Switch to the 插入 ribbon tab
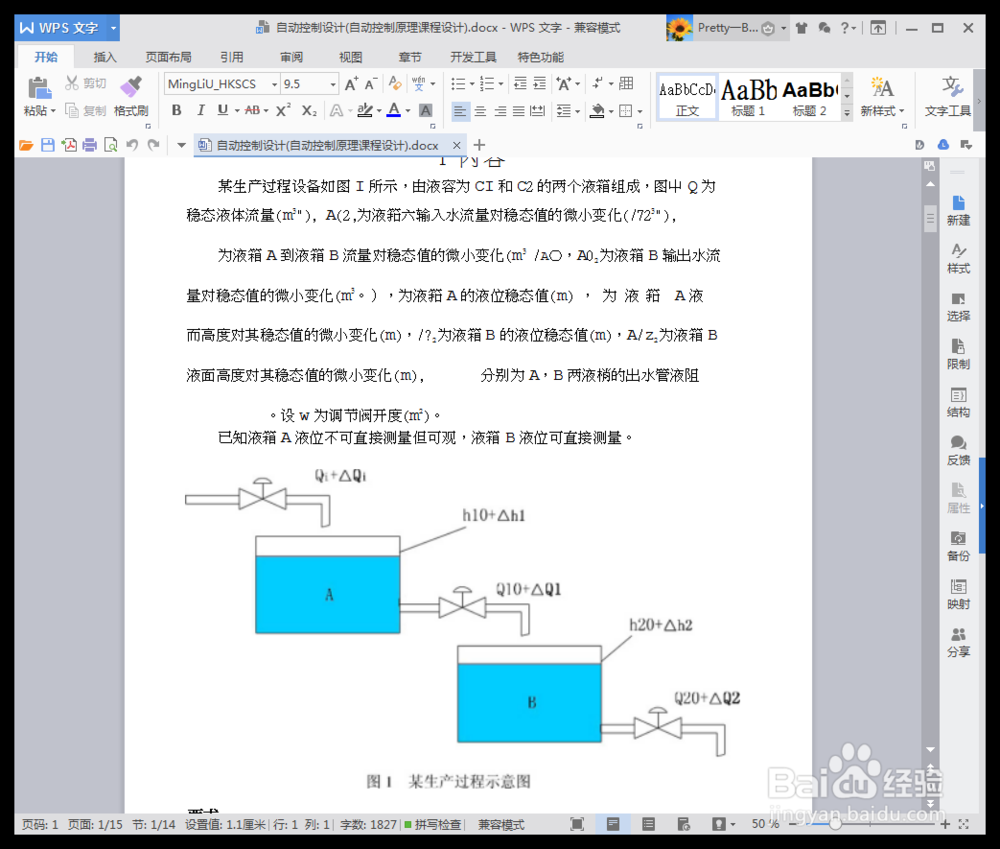Image resolution: width=1000 pixels, height=849 pixels. coord(104,57)
